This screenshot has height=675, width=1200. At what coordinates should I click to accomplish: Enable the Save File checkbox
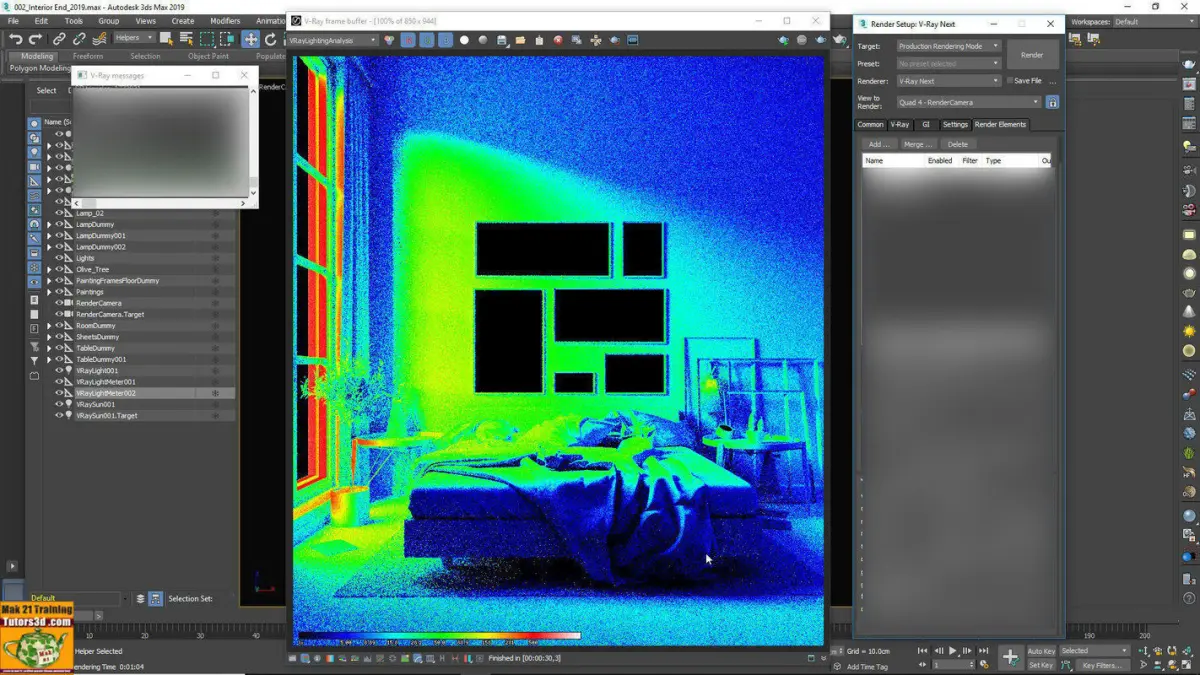pyautogui.click(x=1010, y=81)
